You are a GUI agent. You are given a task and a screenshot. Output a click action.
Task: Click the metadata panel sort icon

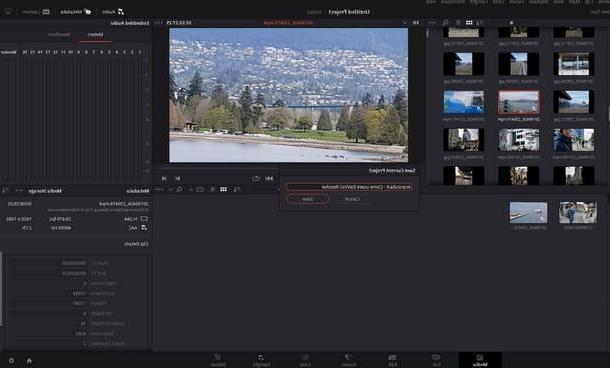[x=5, y=191]
